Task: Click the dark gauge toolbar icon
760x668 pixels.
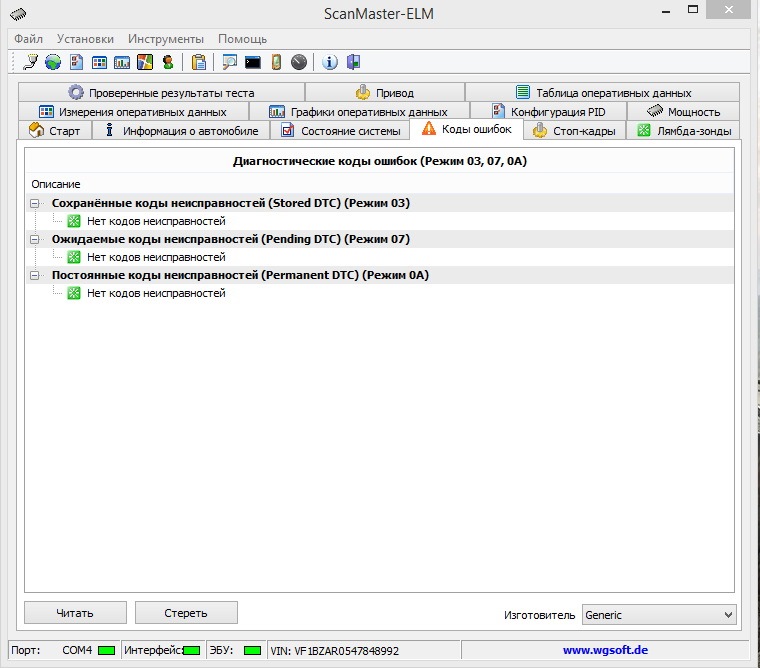Action: point(299,62)
